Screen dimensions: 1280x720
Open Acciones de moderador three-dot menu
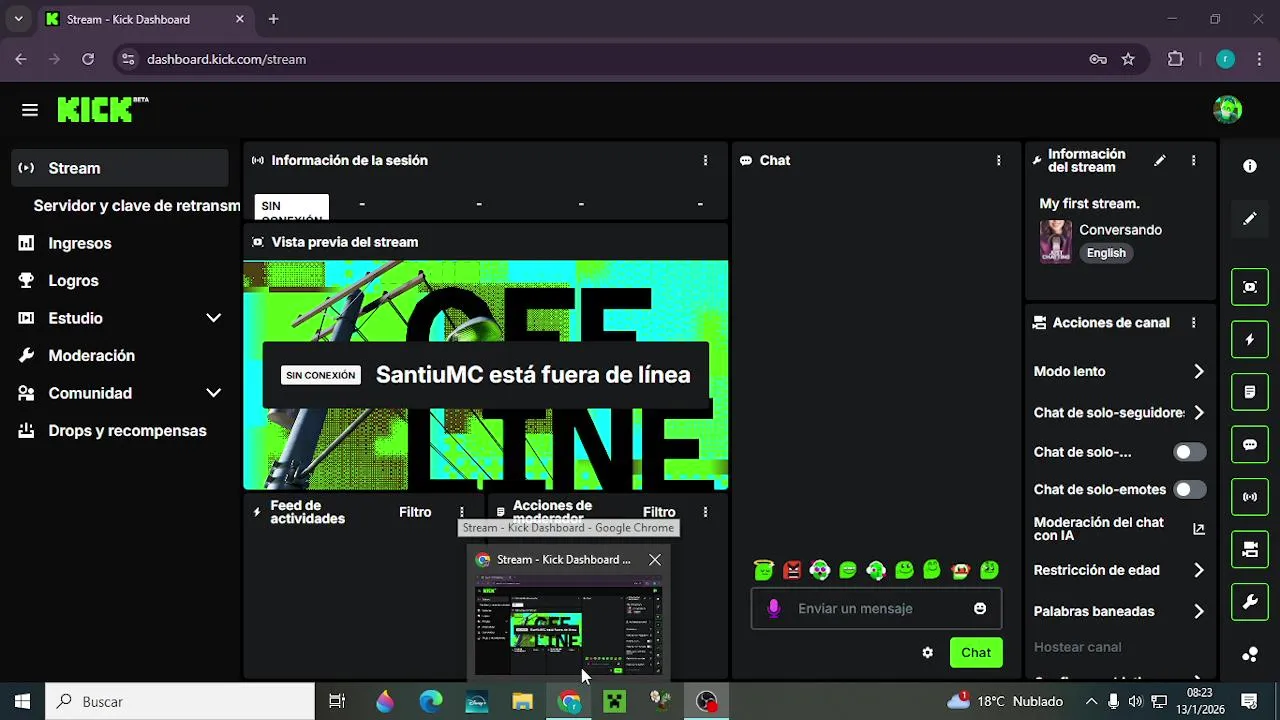(x=705, y=512)
